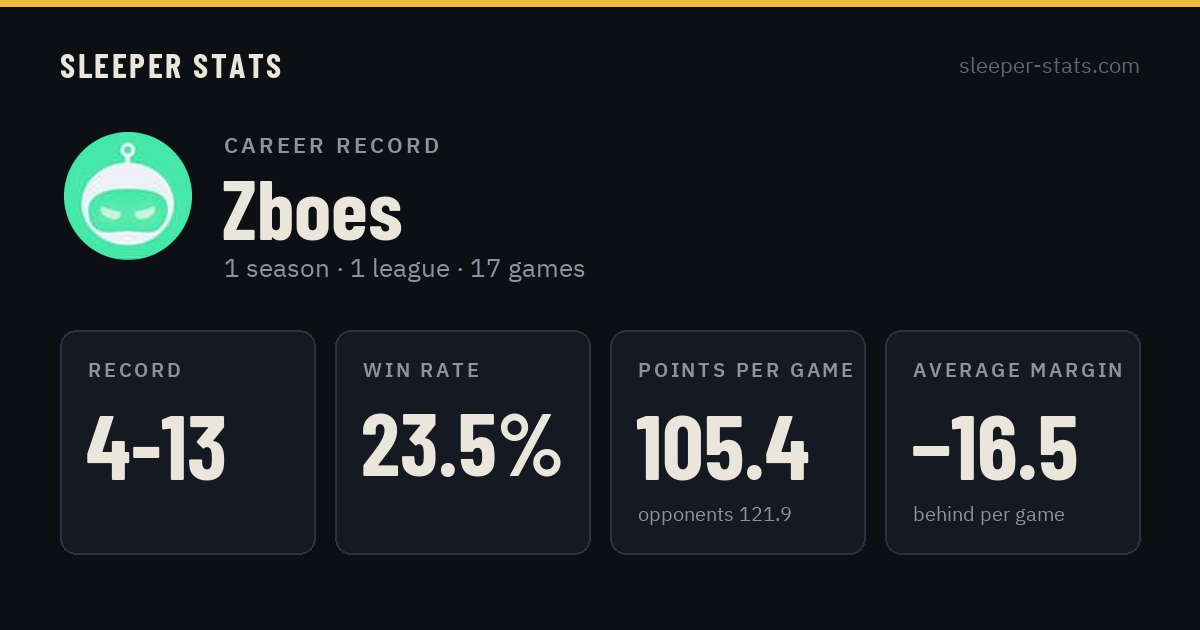Click the 105.4 points value
Screen dimensions: 1200x630
pos(722,449)
